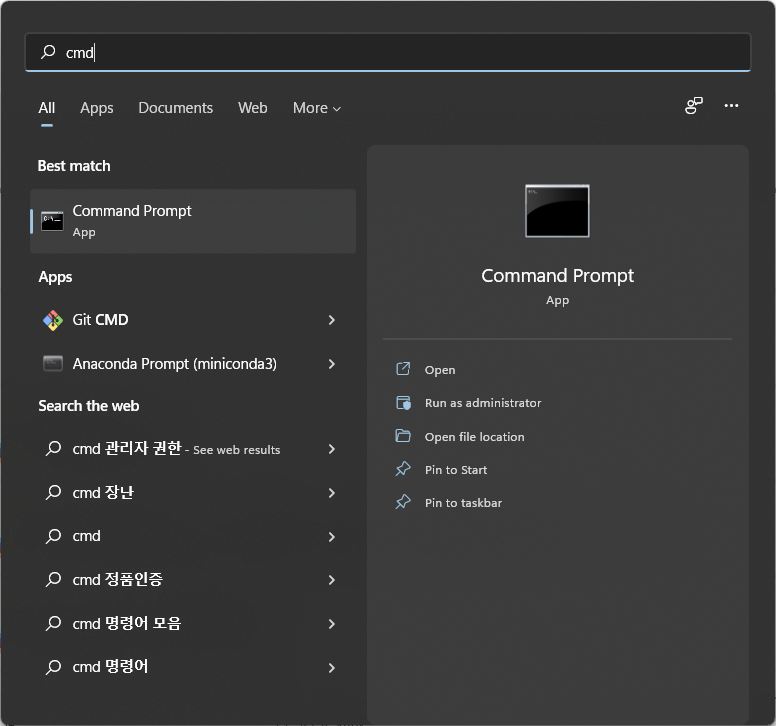Click Open in the Command Prompt panel
776x726 pixels.
click(x=439, y=370)
